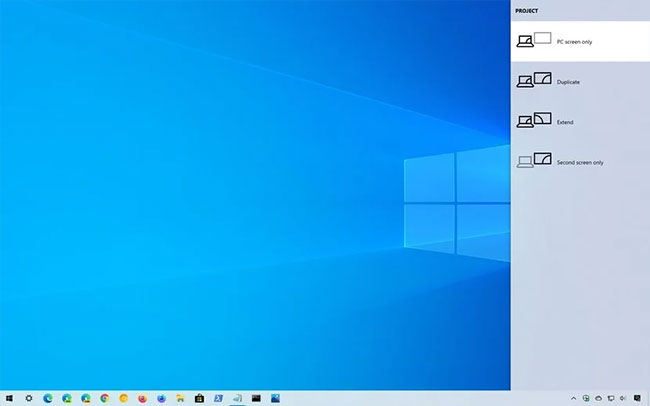
Task: Expand hidden system tray icons chevron
Action: (573, 399)
